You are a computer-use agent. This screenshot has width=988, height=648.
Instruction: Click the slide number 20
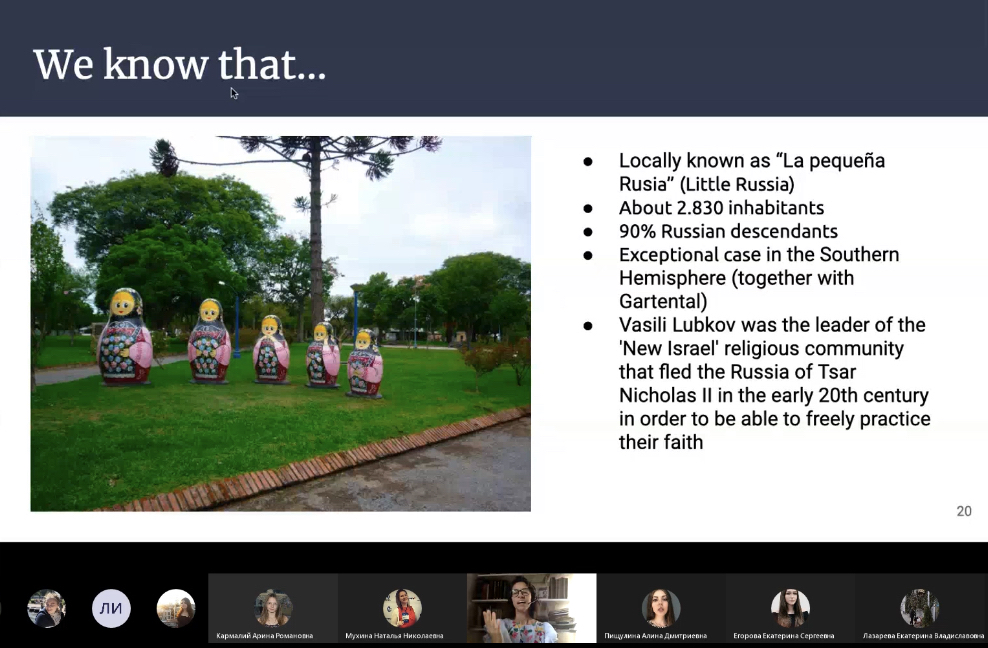click(x=963, y=511)
